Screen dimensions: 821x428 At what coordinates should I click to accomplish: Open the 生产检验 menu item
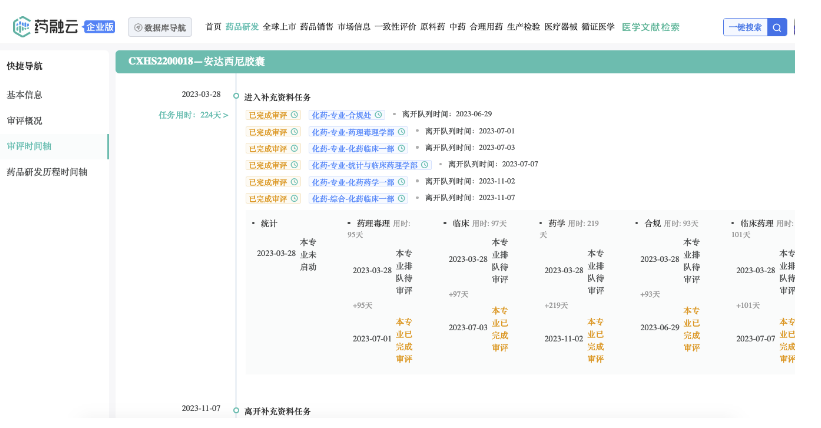(x=523, y=27)
